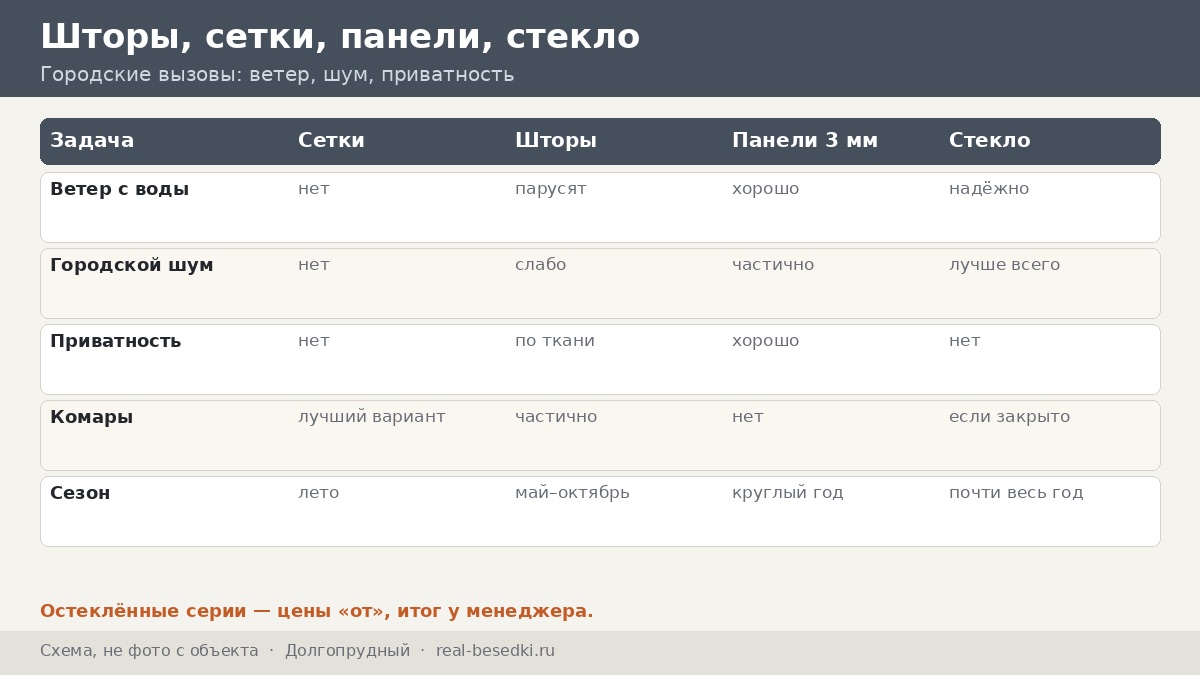Click the "лучший вариант" cell
The height and width of the screenshot is (675, 1200).
coord(372,417)
